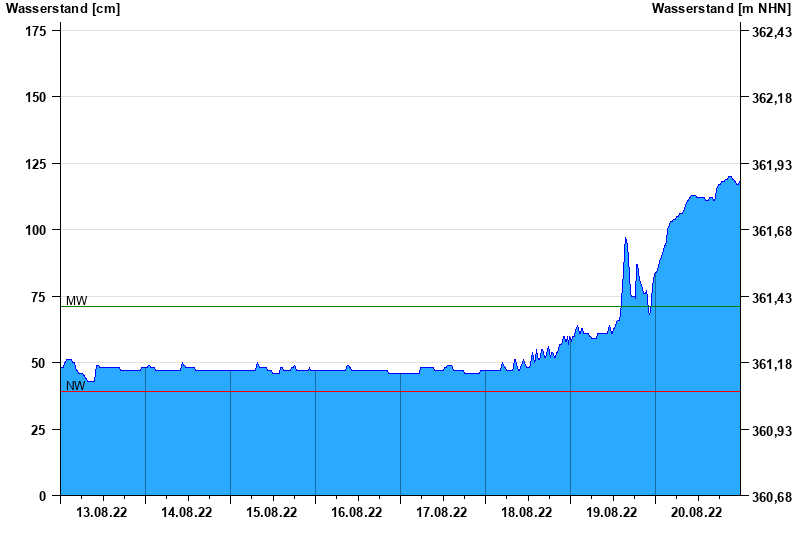The width and height of the screenshot is (800, 550).
Task: Select the MW mean water level label
Action: [x=76, y=300]
